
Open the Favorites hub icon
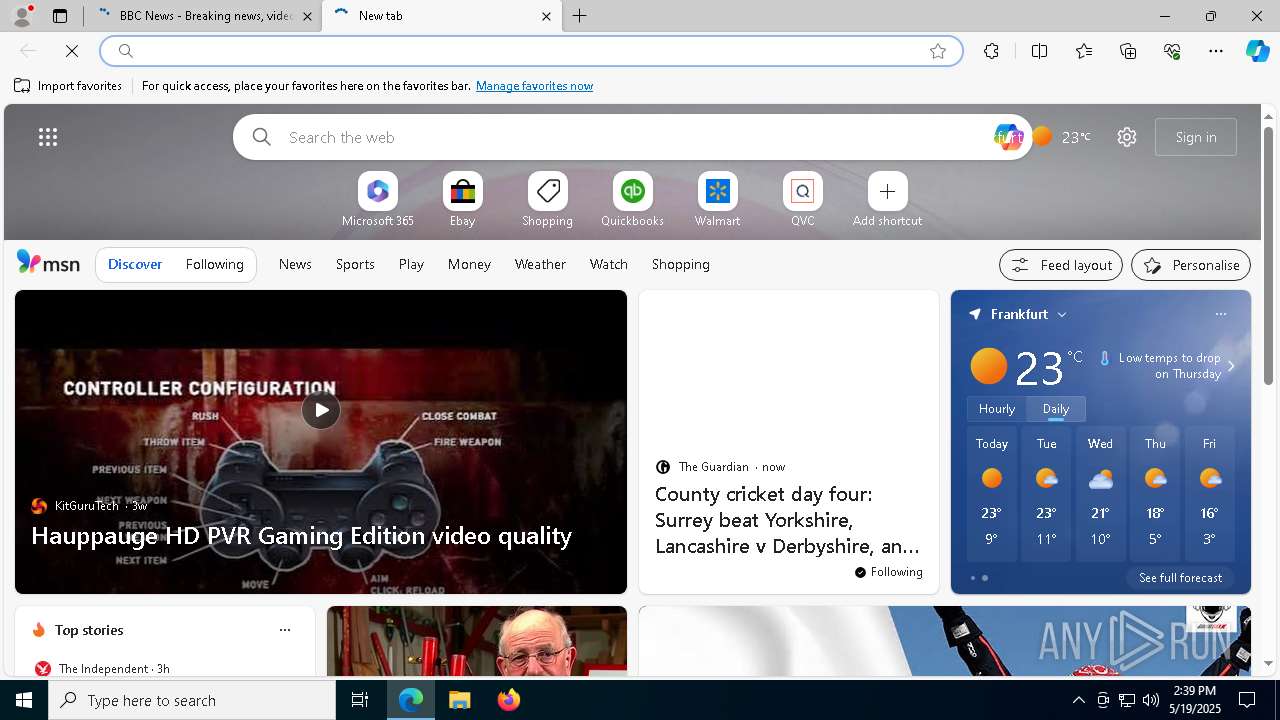click(x=1084, y=51)
